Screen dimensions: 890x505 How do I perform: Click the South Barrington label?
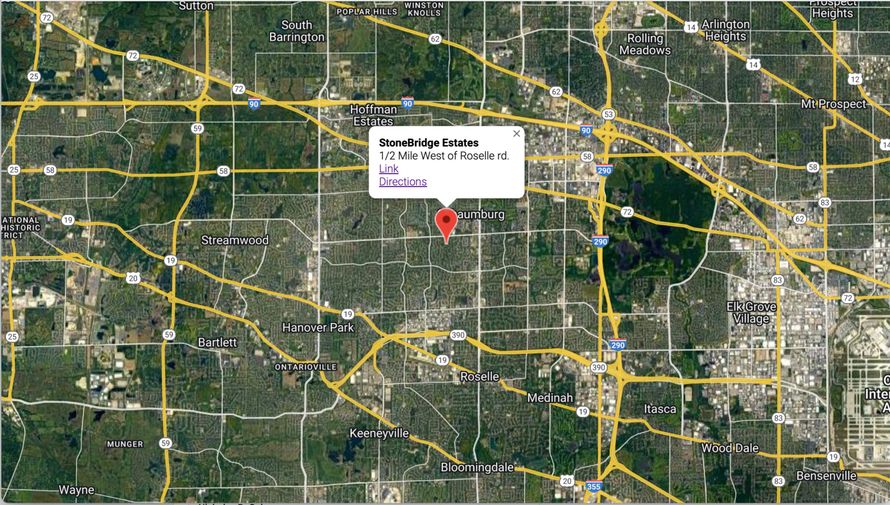pyautogui.click(x=297, y=31)
